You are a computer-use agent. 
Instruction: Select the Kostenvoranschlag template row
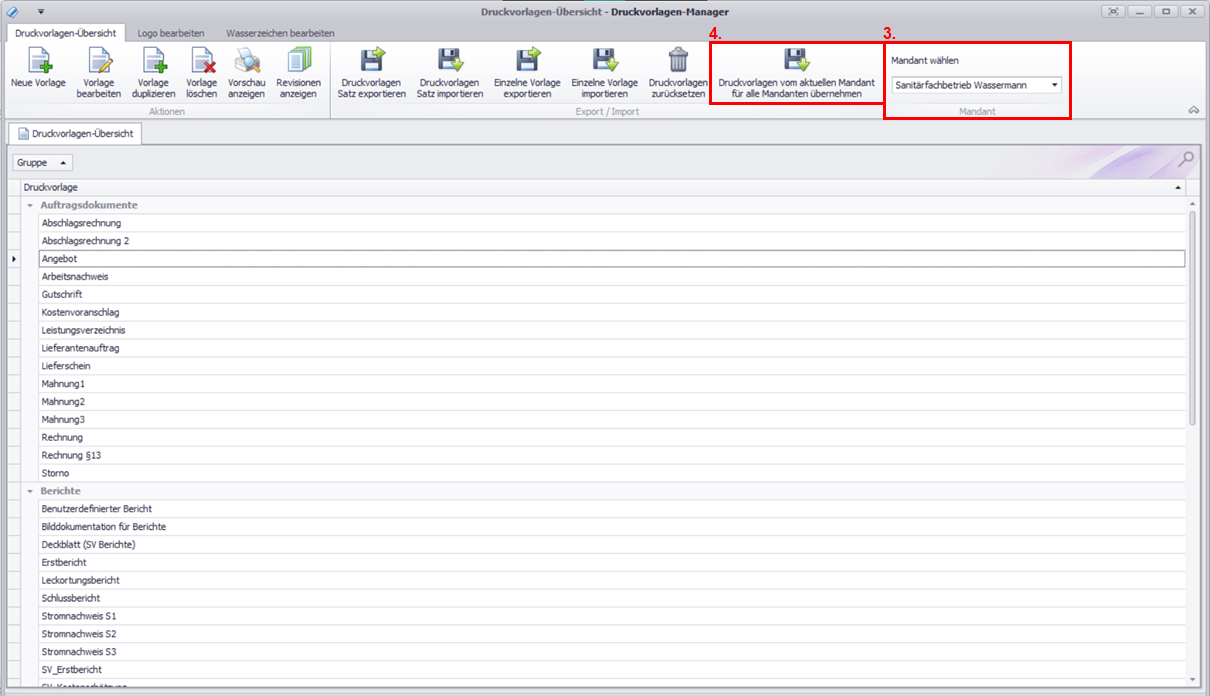[x=80, y=313]
